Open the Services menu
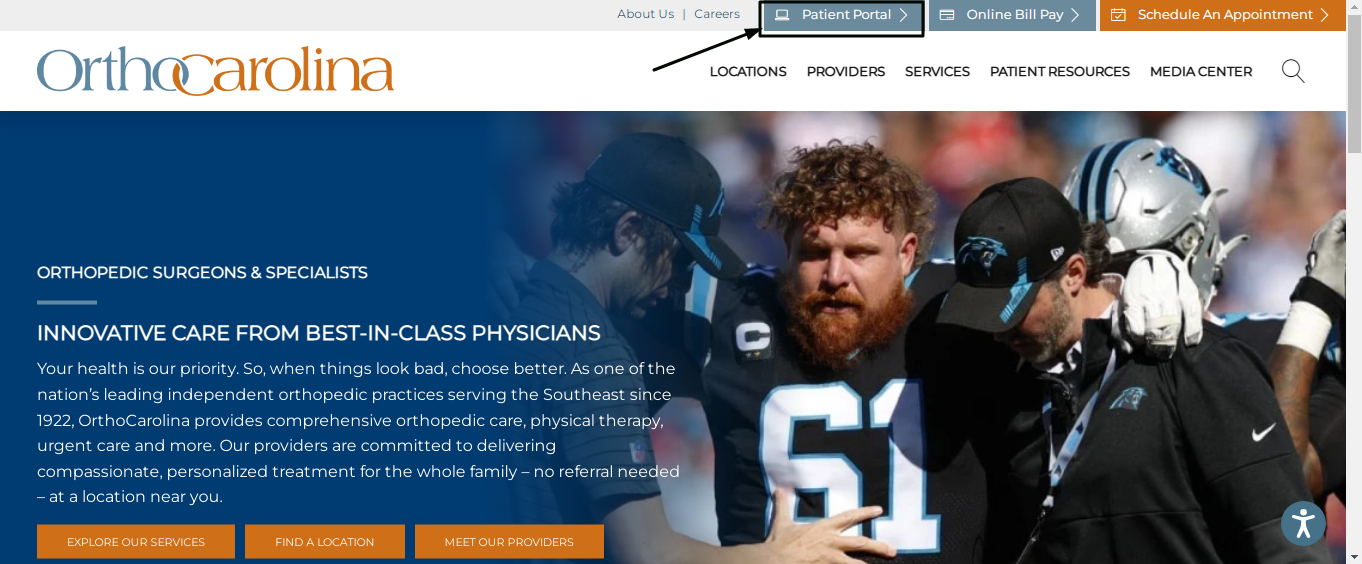Image resolution: width=1362 pixels, height=564 pixels. coord(937,72)
